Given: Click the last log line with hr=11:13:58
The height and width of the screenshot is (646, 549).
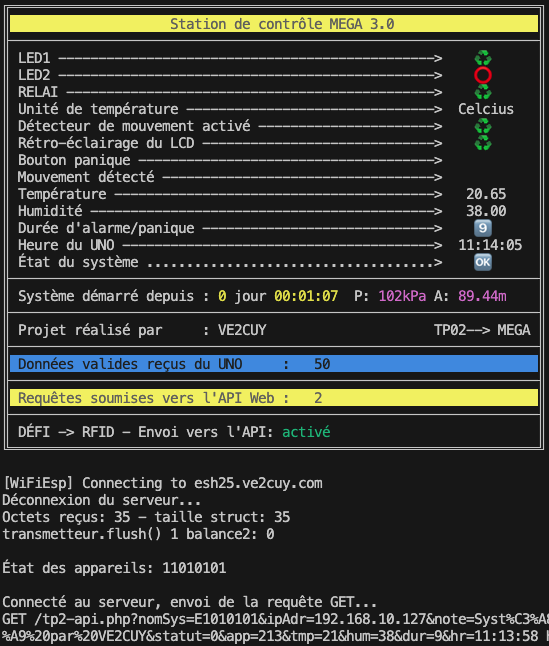Looking at the screenshot, I should point(274,636).
